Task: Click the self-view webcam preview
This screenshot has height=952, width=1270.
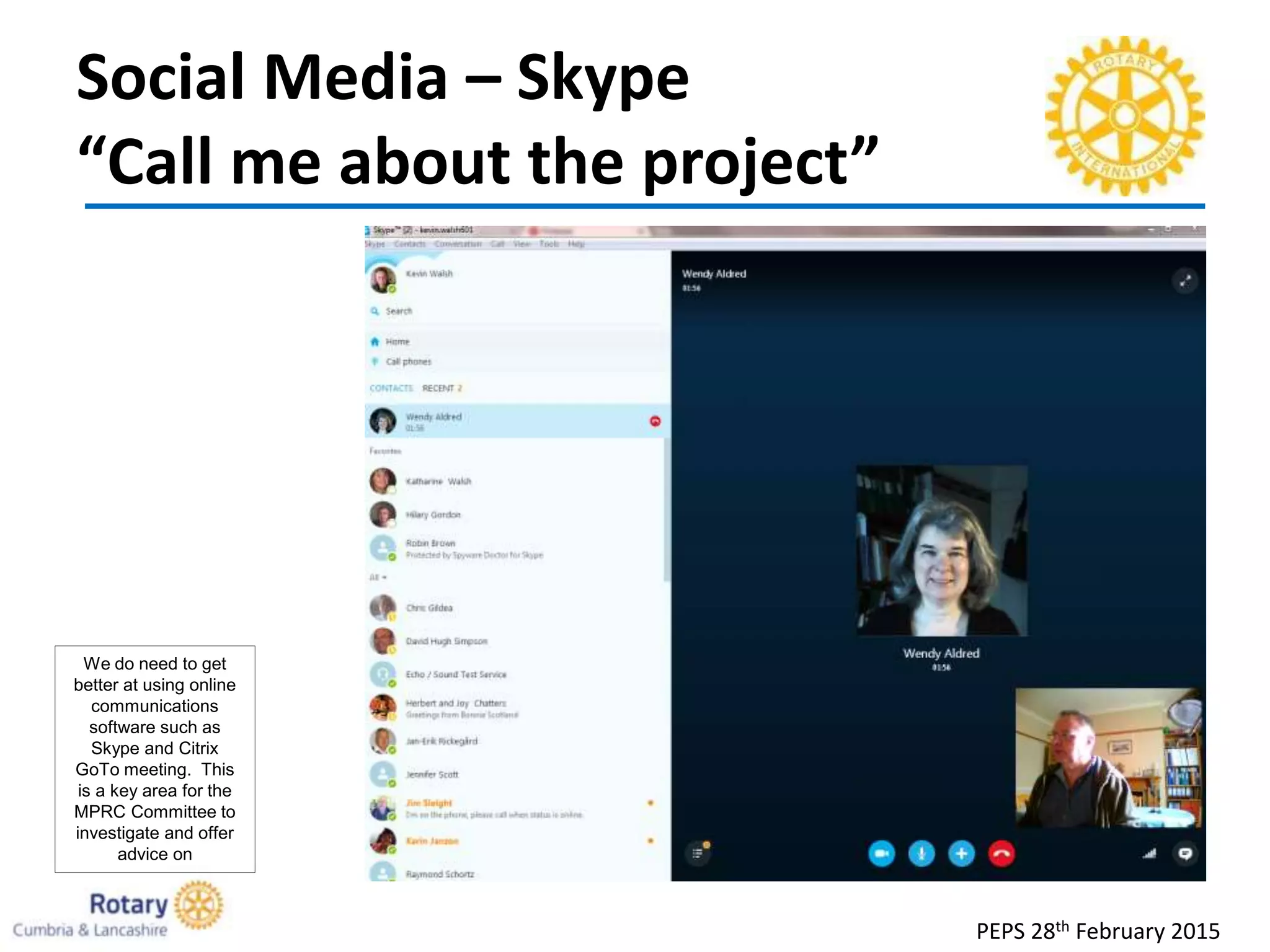Action: click(x=1108, y=757)
